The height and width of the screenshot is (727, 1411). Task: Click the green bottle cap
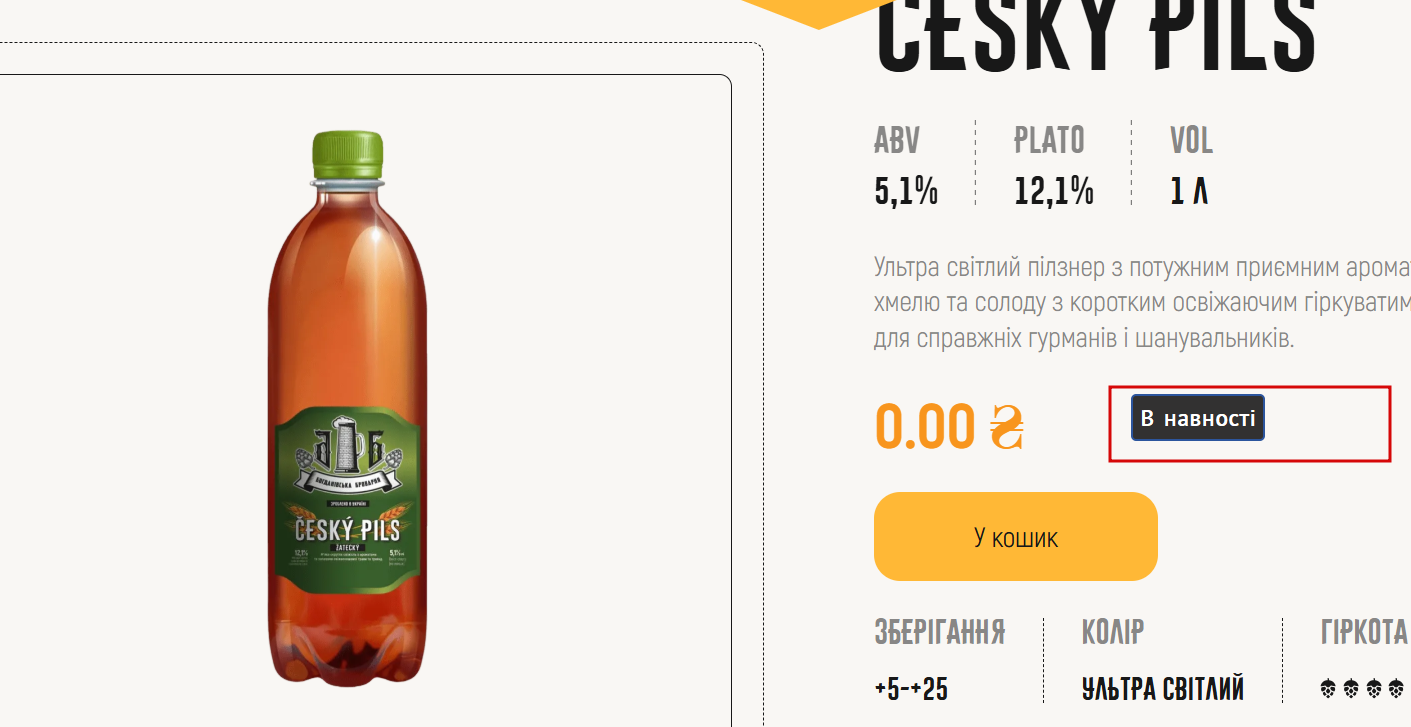coord(348,155)
